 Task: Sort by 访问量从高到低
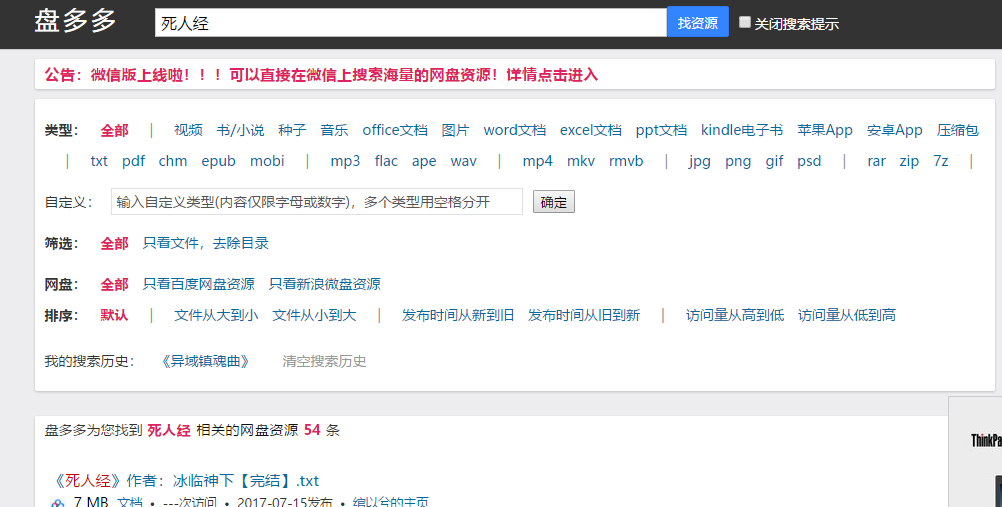tap(735, 315)
